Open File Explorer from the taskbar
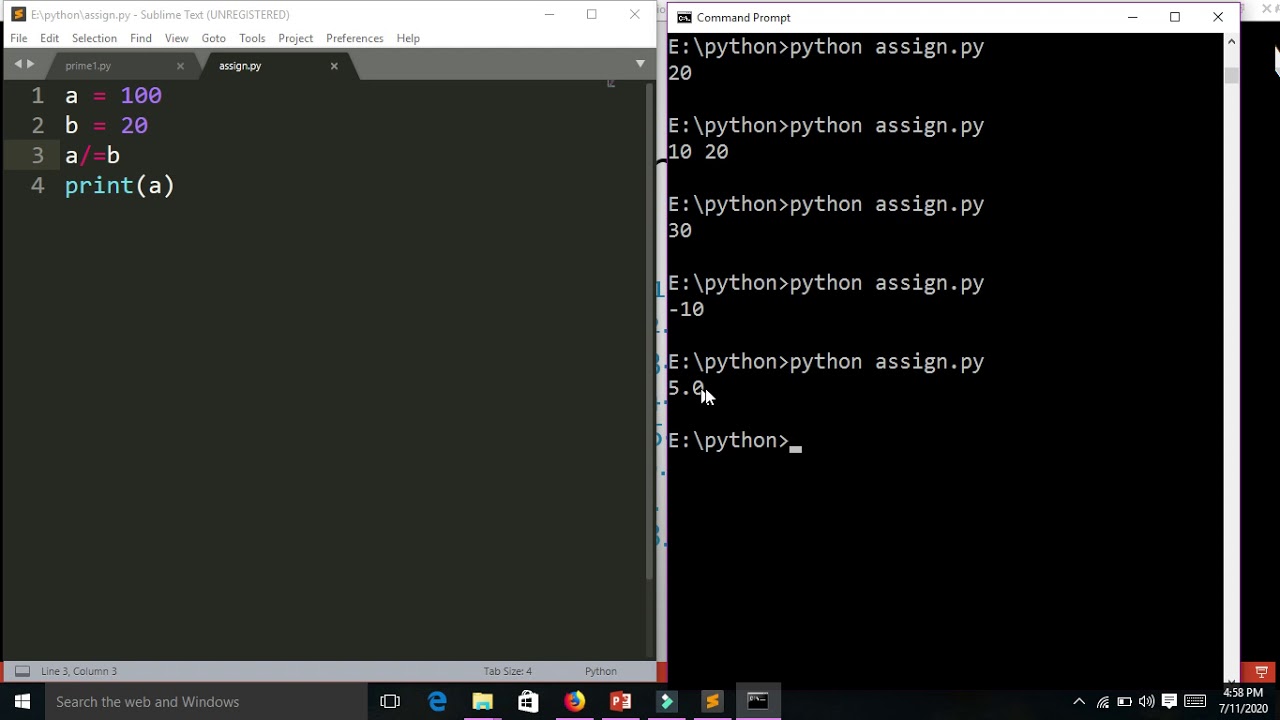Viewport: 1280px width, 720px height. pyautogui.click(x=483, y=702)
